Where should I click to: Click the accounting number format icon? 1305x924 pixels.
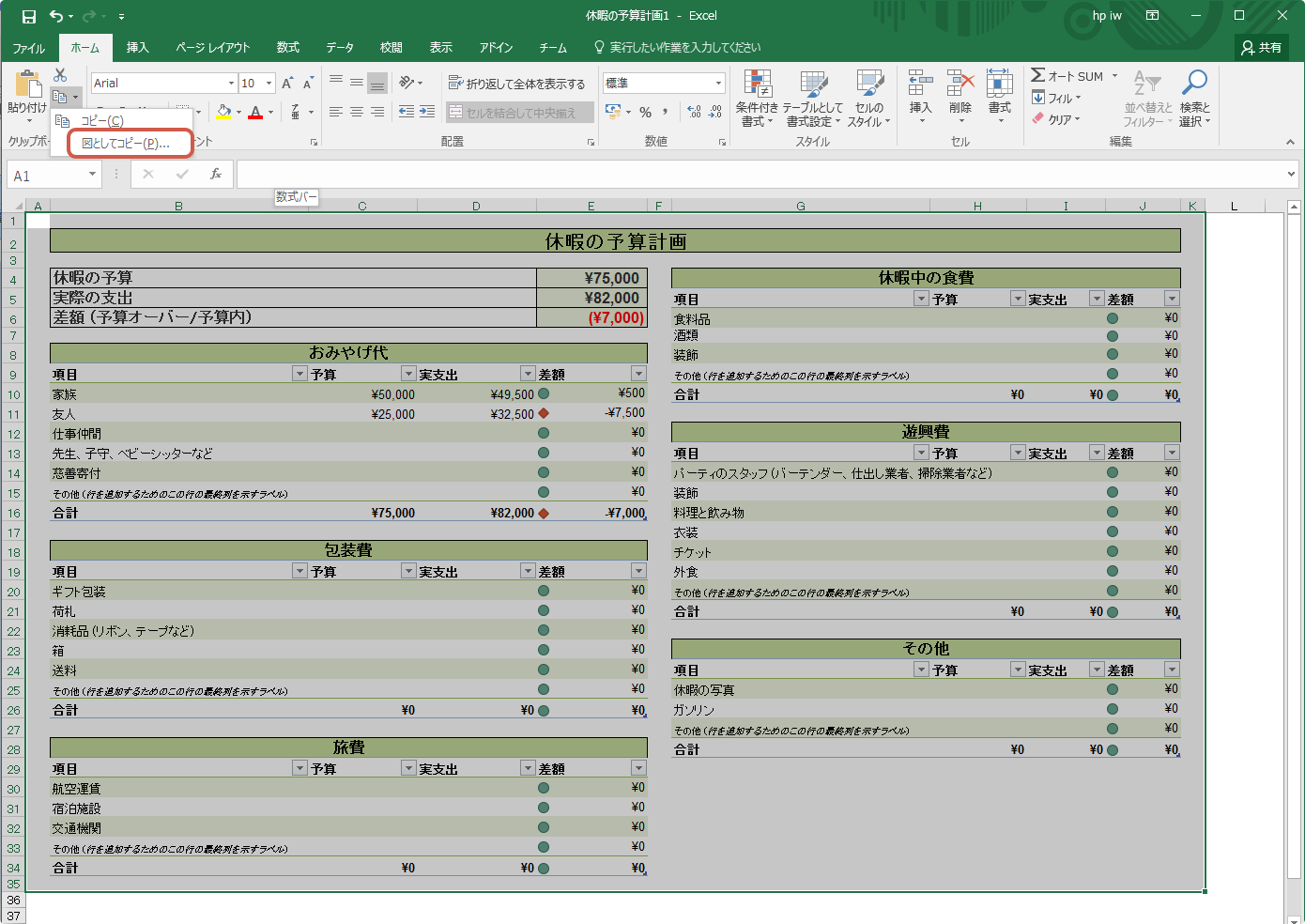pyautogui.click(x=613, y=112)
